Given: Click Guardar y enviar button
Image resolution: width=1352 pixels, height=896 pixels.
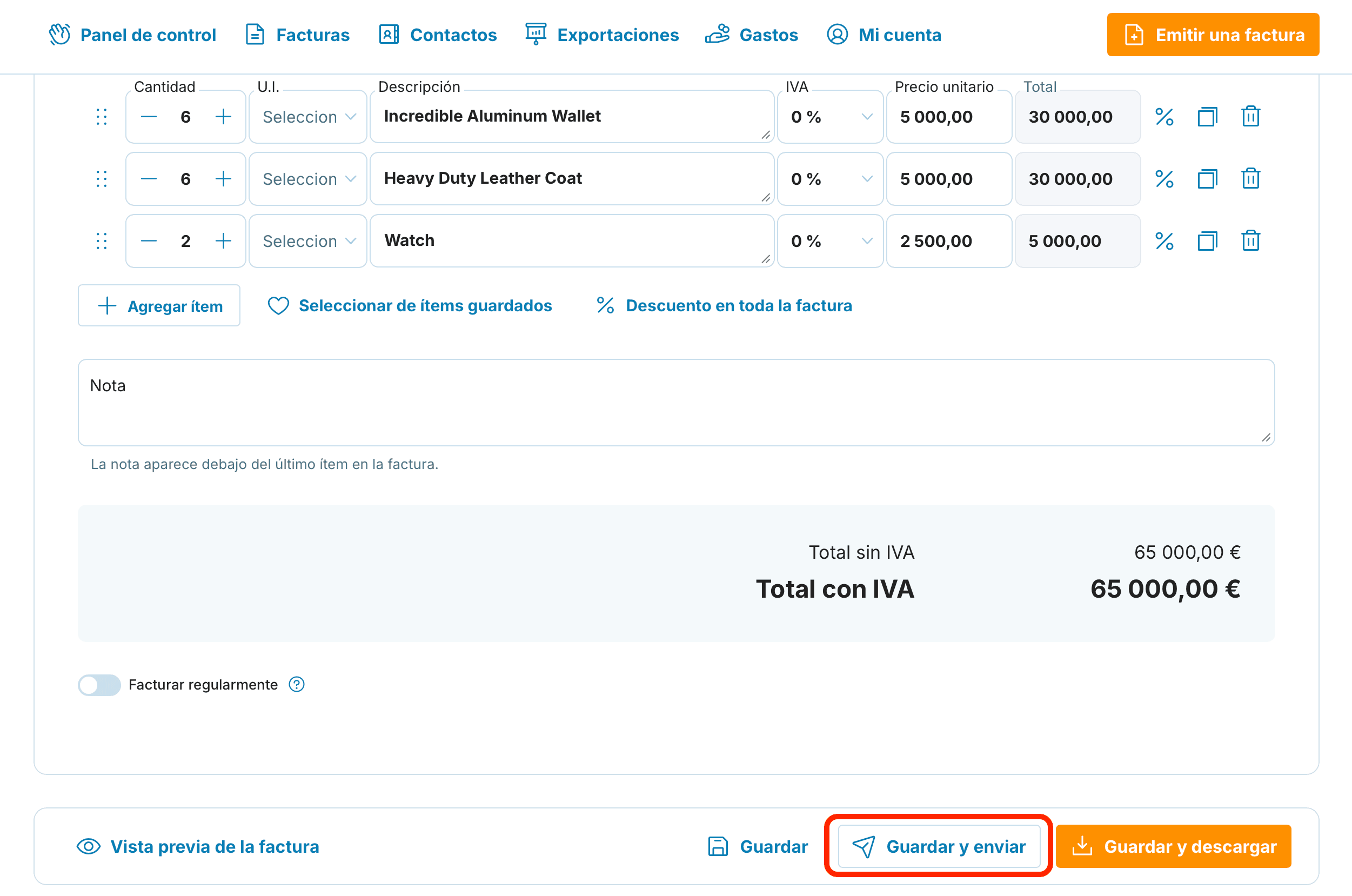Looking at the screenshot, I should click(939, 846).
